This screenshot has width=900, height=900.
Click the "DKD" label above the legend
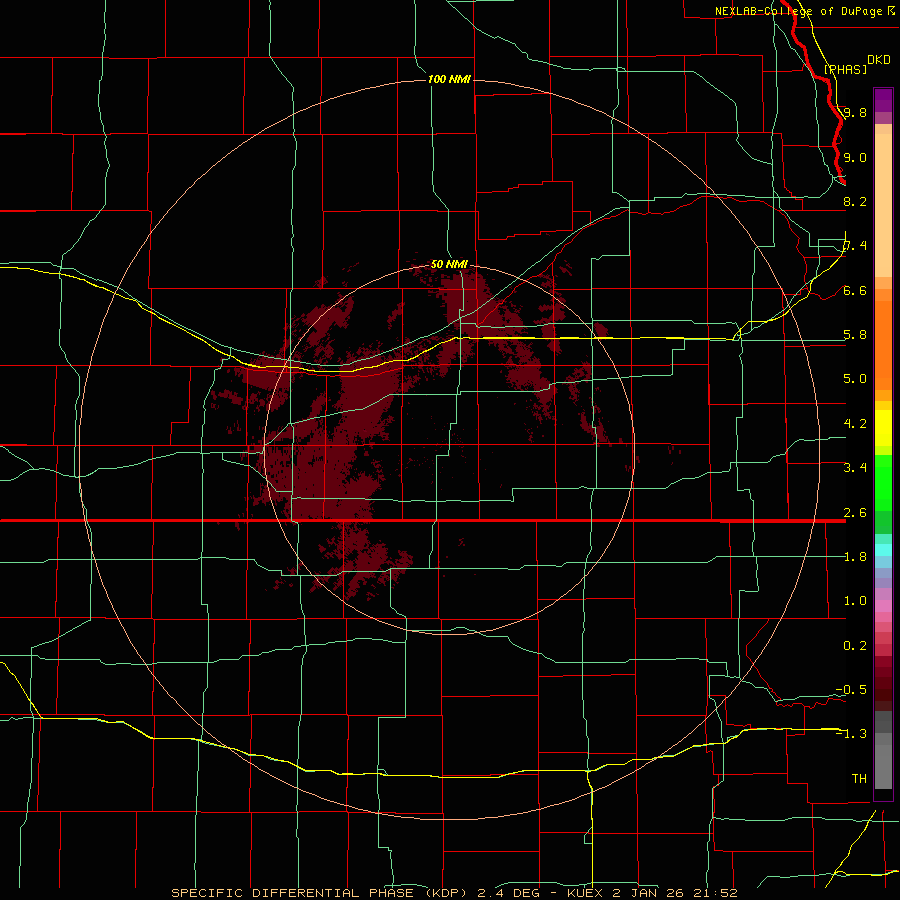[x=878, y=60]
